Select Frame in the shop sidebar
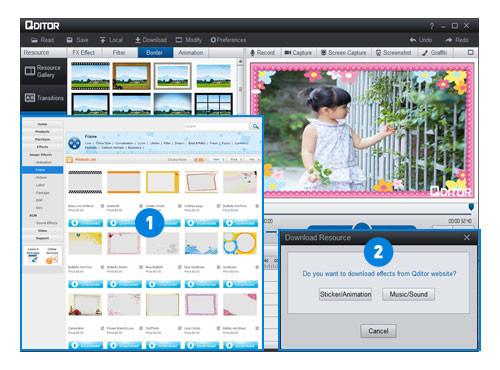This screenshot has height=370, width=500. tap(42, 170)
